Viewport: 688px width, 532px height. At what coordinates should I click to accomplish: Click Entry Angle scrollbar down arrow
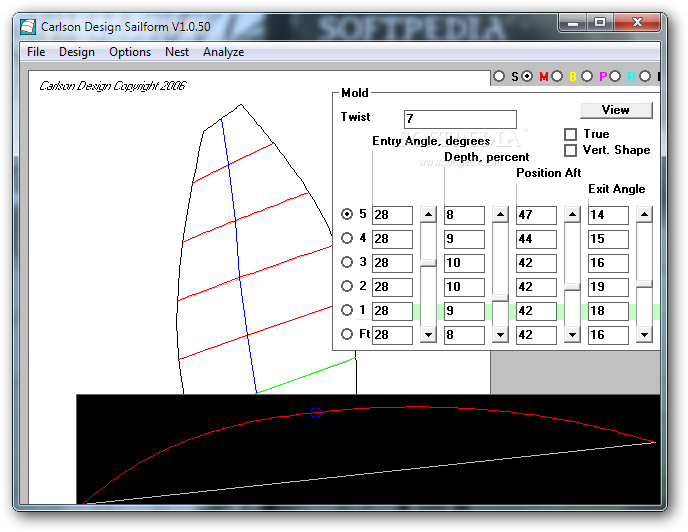pos(428,334)
